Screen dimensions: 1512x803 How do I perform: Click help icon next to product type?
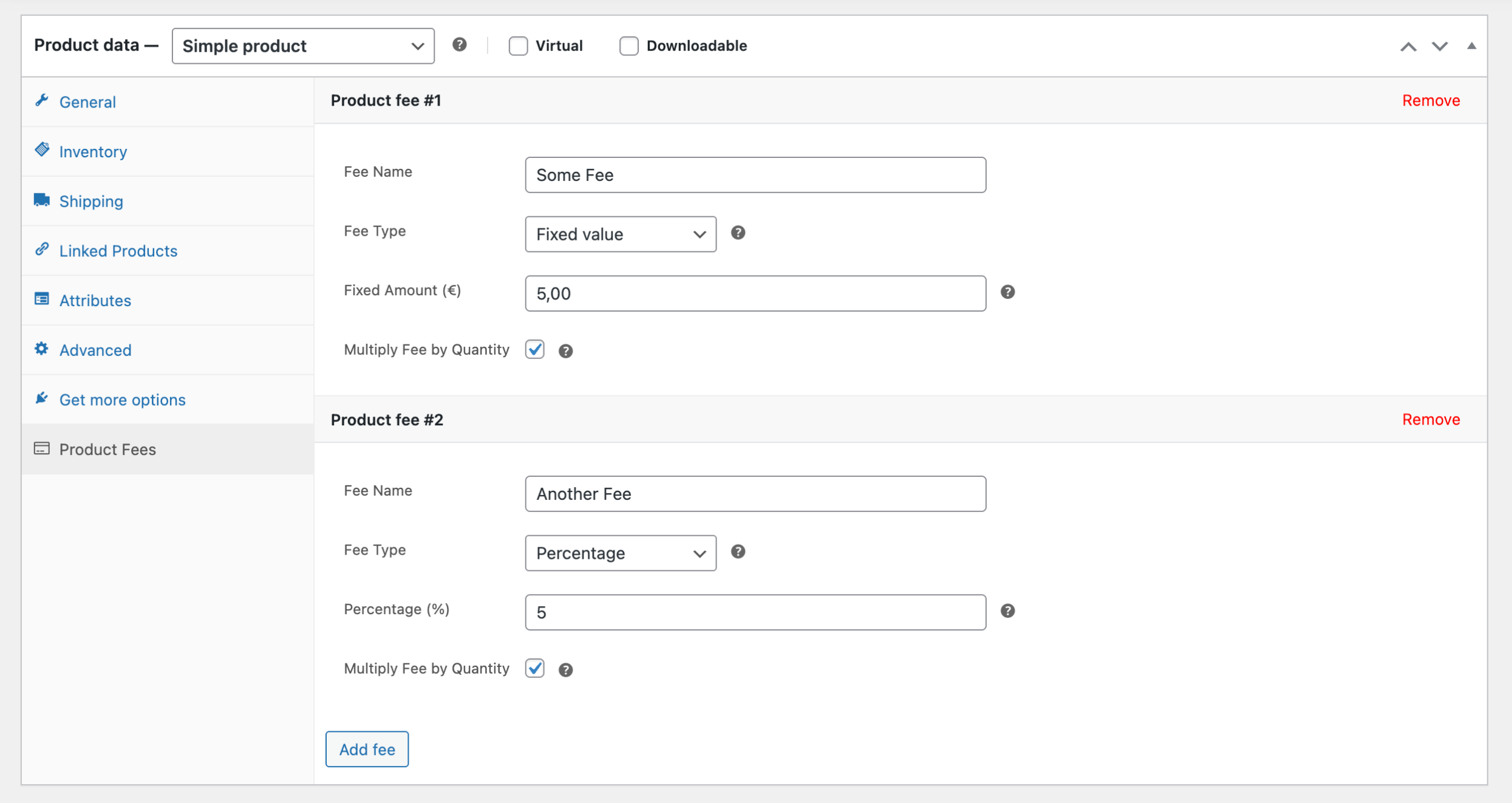tap(459, 45)
